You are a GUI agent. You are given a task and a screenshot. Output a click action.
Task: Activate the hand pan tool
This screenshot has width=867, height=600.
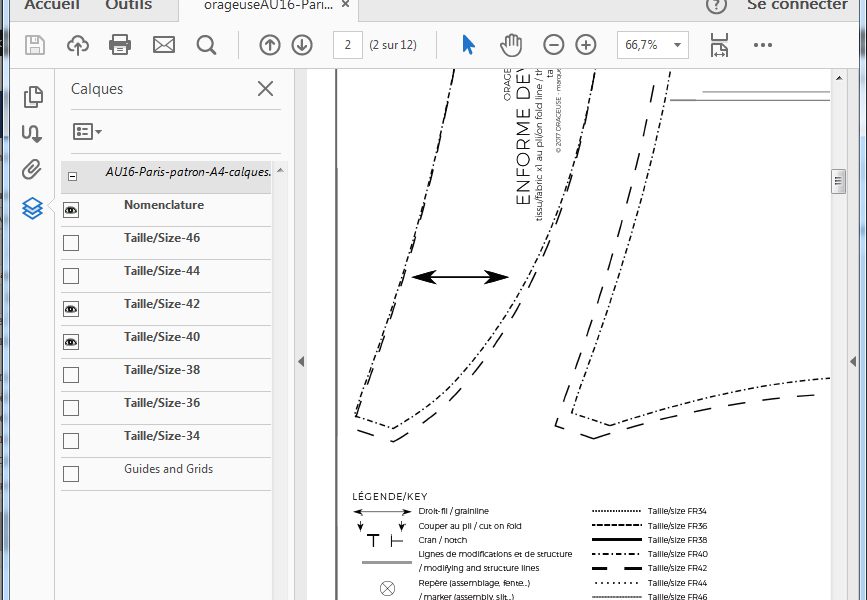tap(511, 45)
